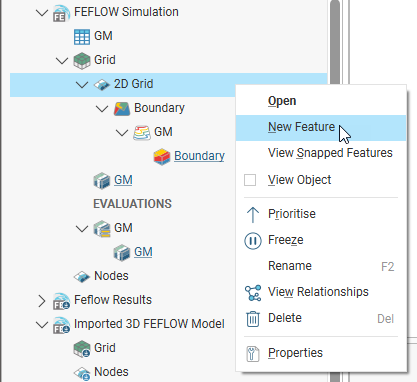Click the Properties wrench icon
Viewport: 417px width, 382px height.
[x=253, y=354]
